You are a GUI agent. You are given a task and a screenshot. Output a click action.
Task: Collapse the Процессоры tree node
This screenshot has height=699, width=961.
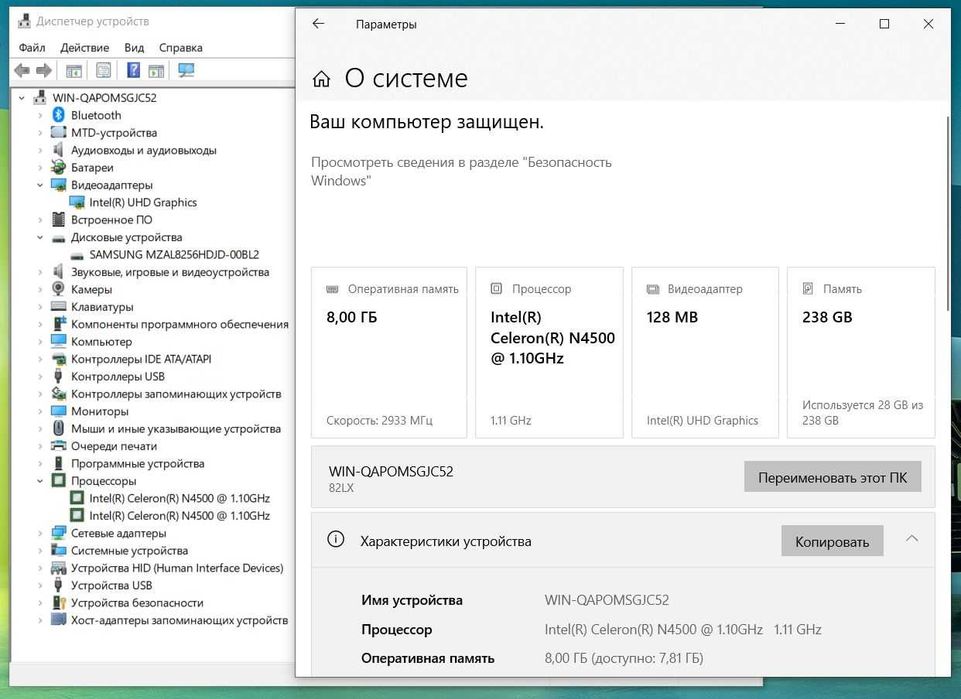point(40,481)
